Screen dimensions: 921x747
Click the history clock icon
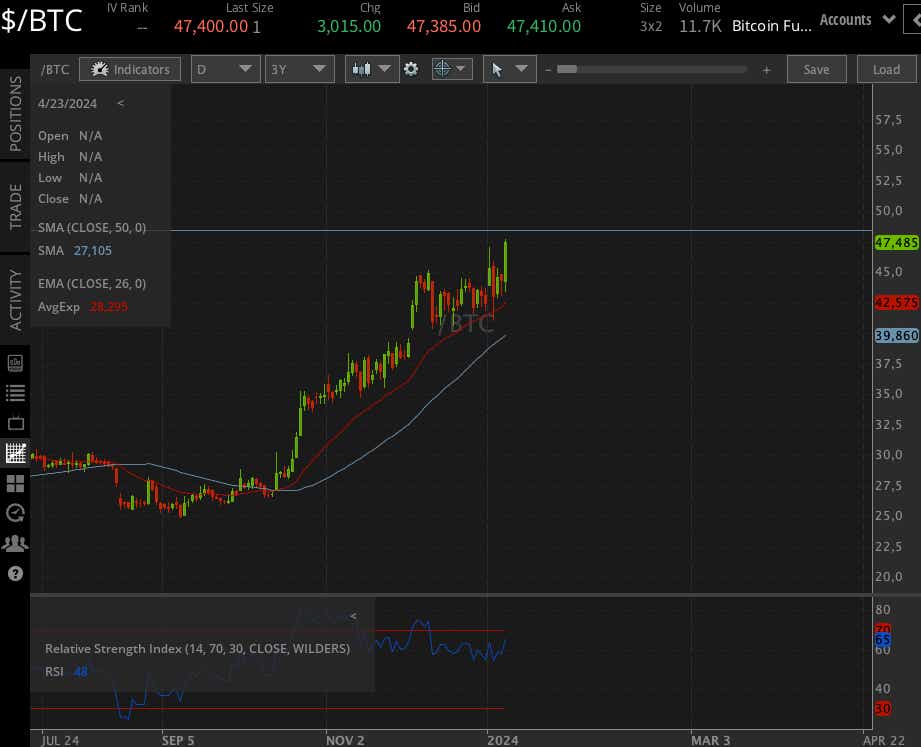(15, 513)
